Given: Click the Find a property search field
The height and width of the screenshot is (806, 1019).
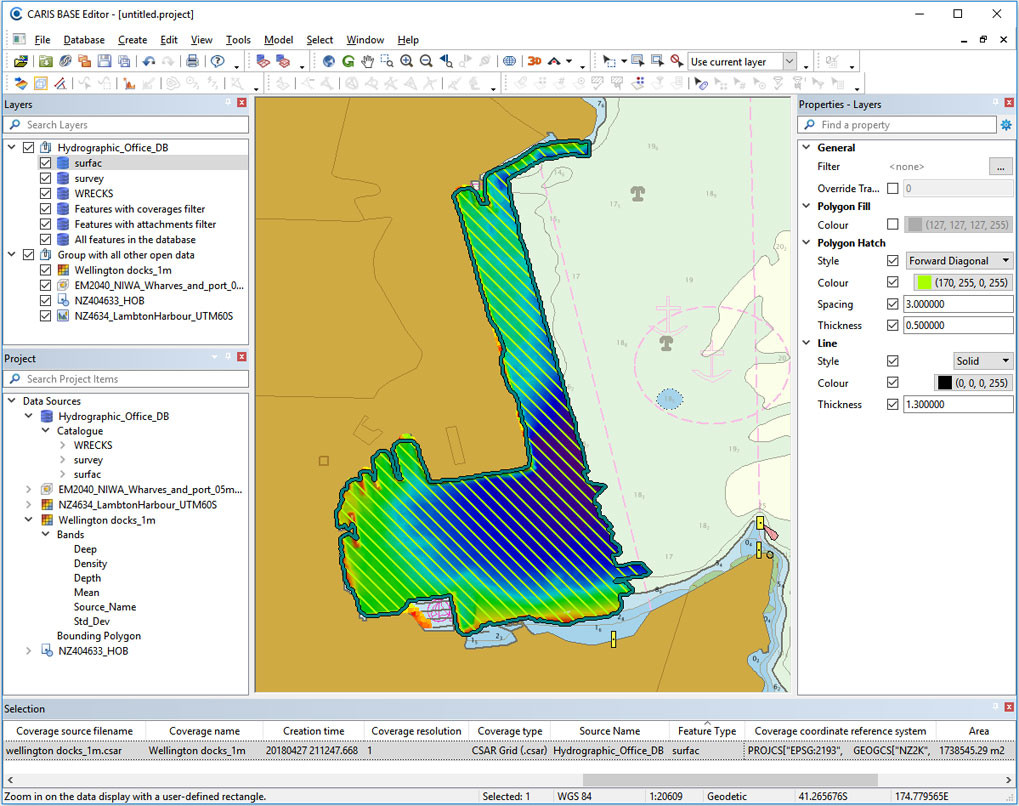Looking at the screenshot, I should [x=897, y=125].
